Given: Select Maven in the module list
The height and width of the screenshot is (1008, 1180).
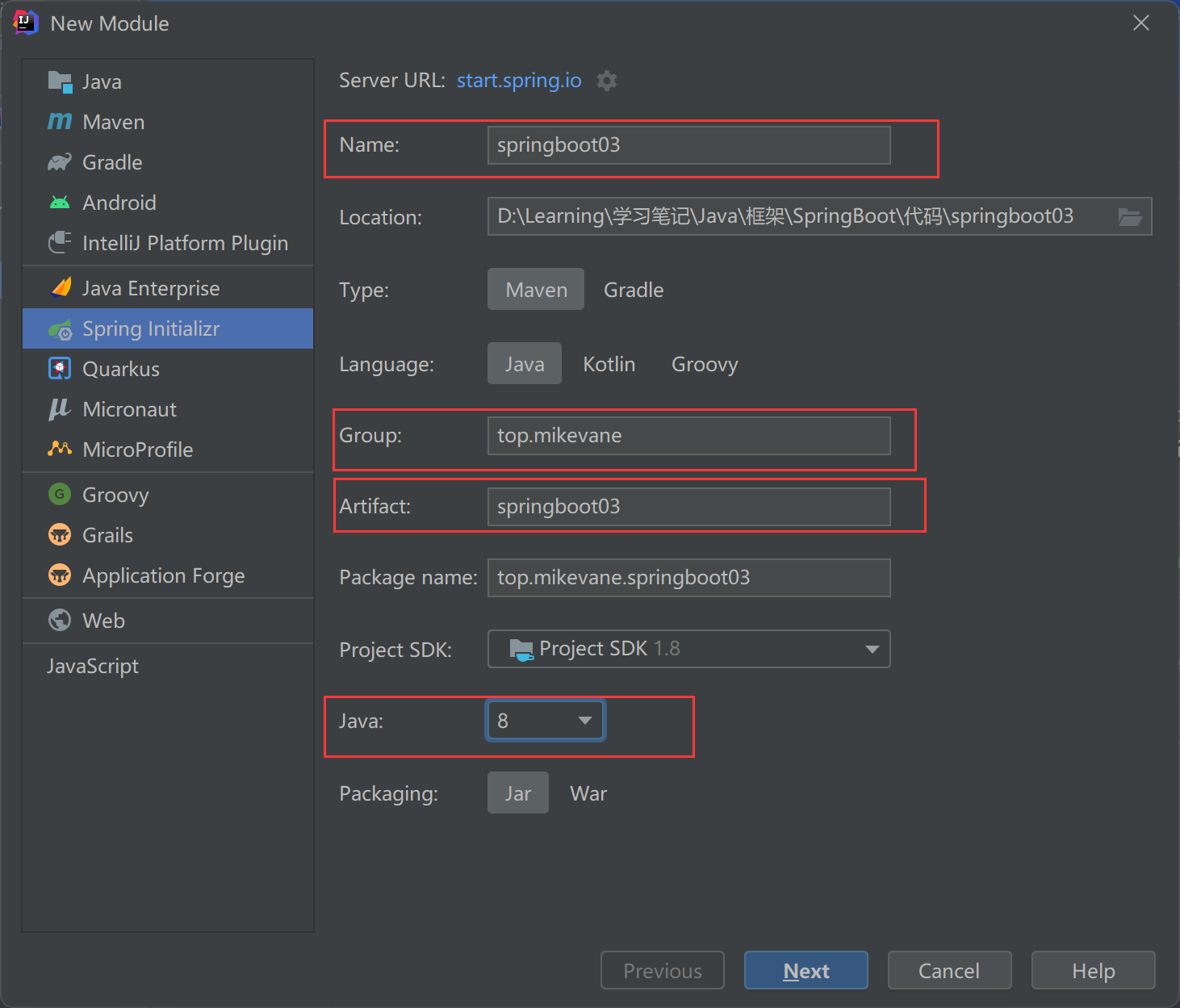Looking at the screenshot, I should (x=168, y=122).
